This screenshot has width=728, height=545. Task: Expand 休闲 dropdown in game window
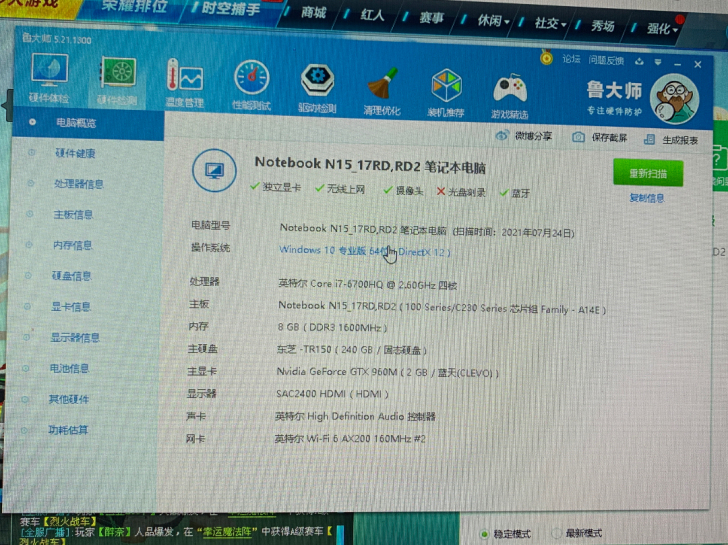tap(493, 20)
